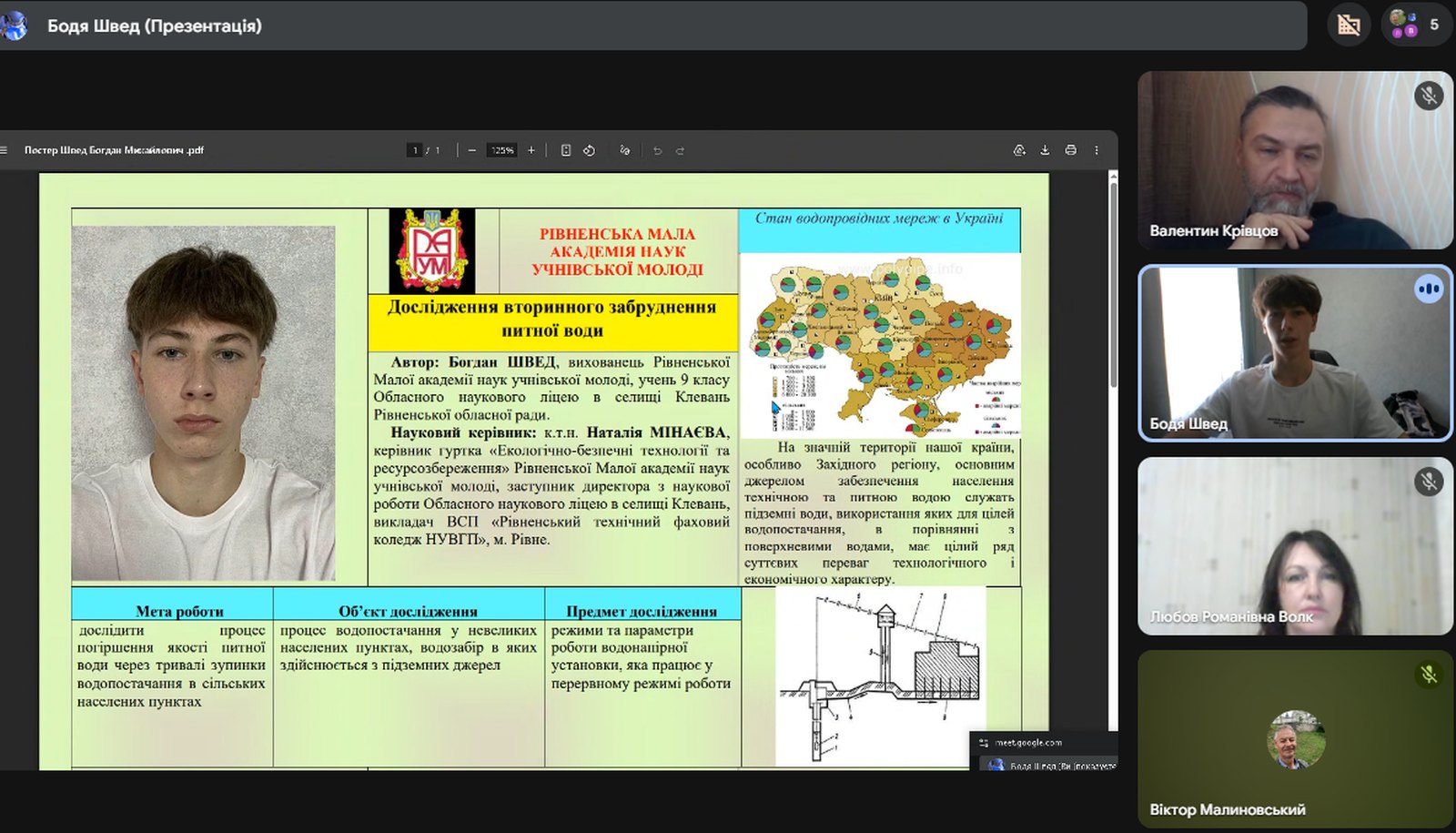Click the 125% zoom level field
Image resolution: width=1456 pixels, height=833 pixels.
click(x=502, y=150)
